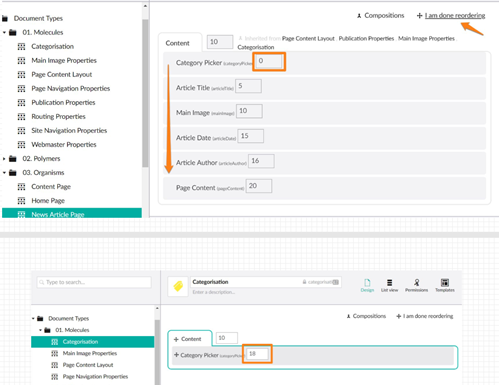Open the Permissions section
This screenshot has width=500, height=385.
(x=416, y=285)
